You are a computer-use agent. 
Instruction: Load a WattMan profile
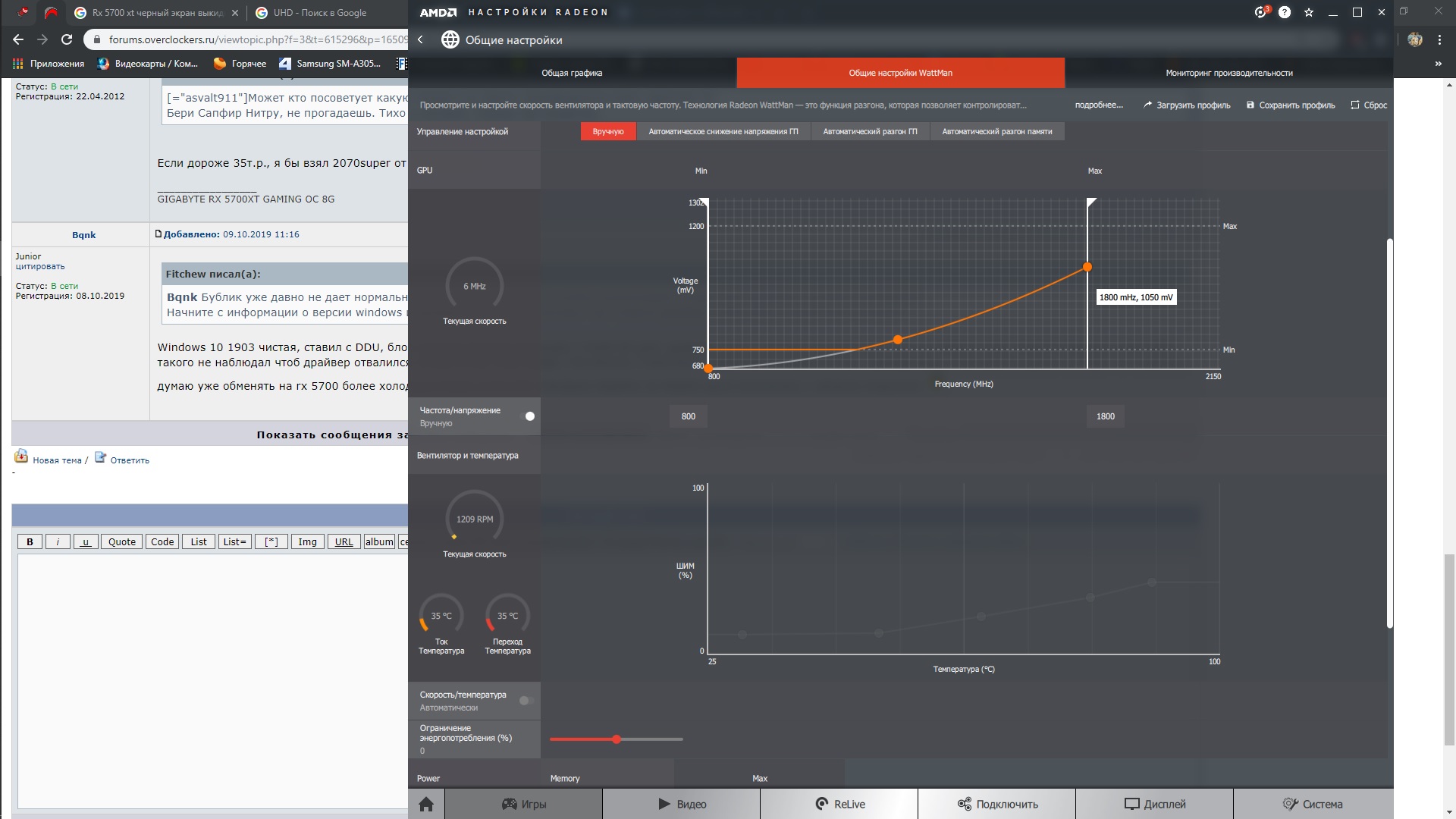[1187, 105]
